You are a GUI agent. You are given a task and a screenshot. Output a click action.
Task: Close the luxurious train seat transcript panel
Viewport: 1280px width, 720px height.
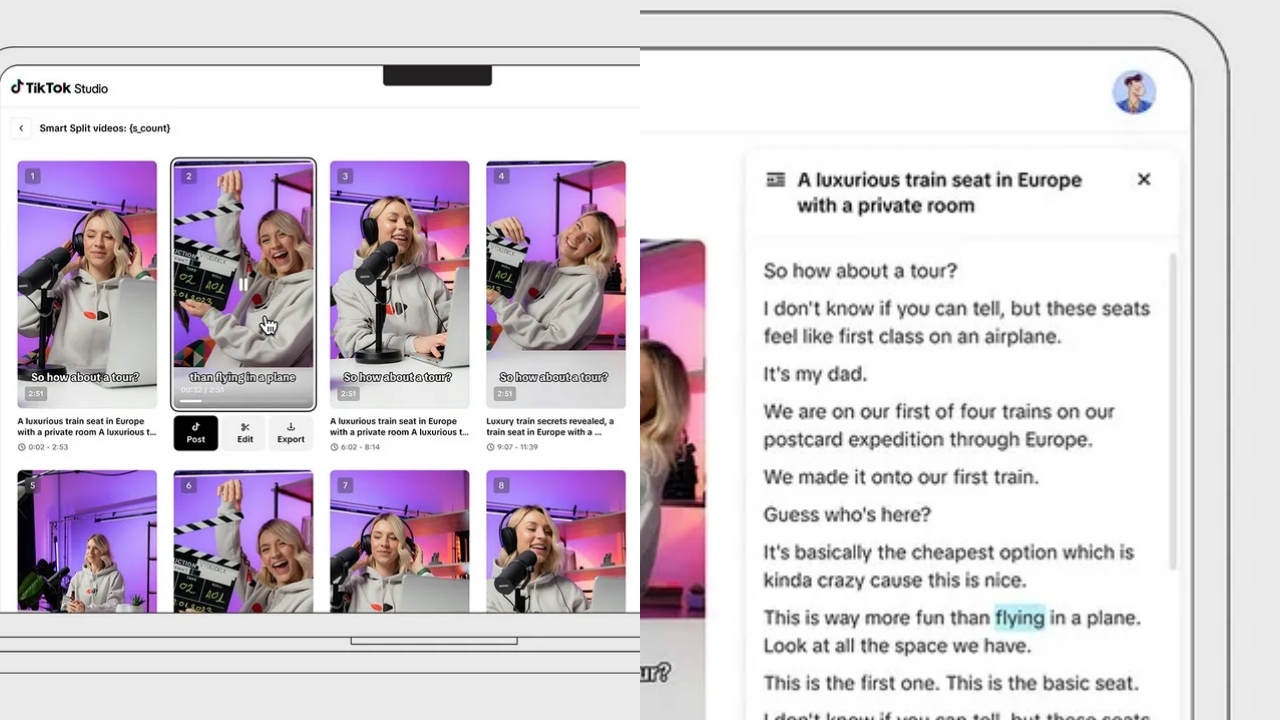tap(1143, 179)
